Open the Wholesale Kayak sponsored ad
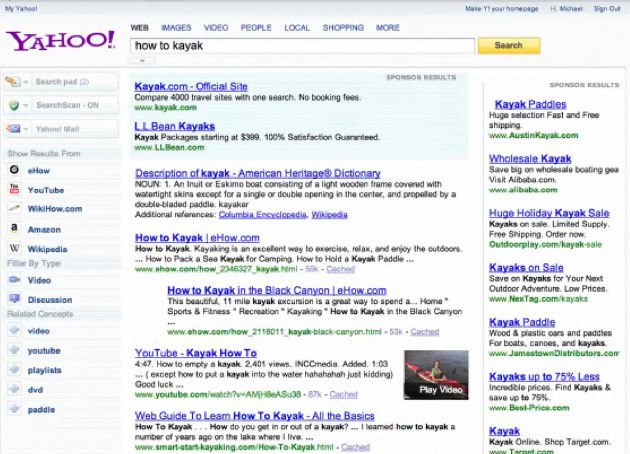This screenshot has height=454, width=630. point(530,159)
